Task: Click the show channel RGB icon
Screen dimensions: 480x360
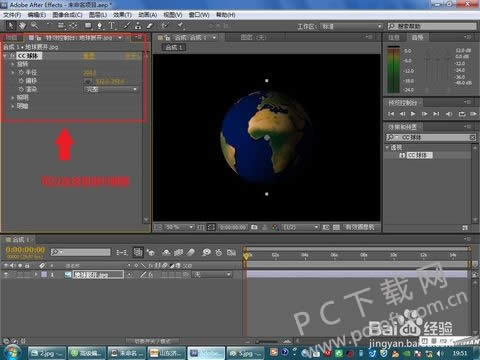Action: 275,227
